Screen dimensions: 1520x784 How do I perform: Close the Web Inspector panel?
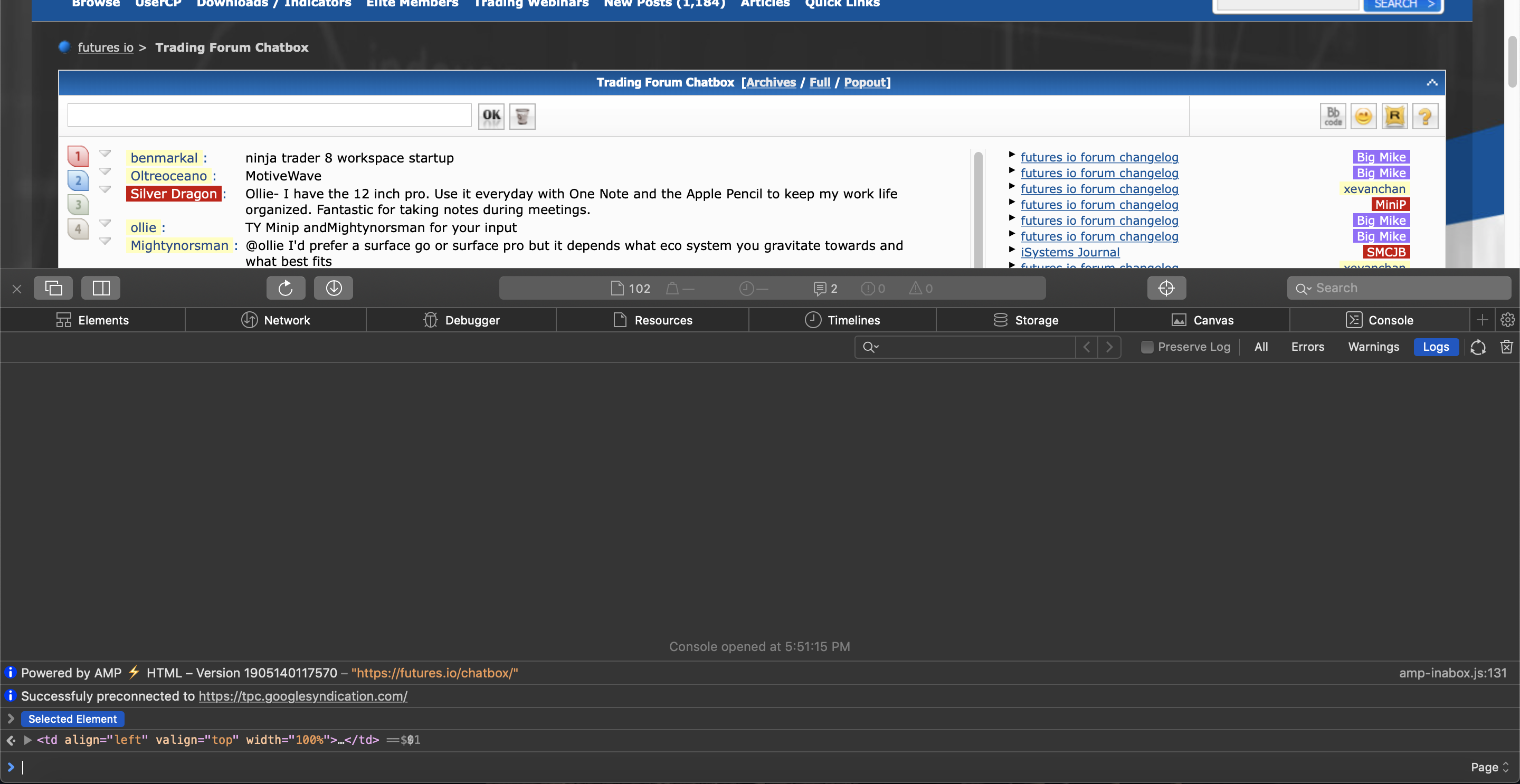(x=16, y=289)
